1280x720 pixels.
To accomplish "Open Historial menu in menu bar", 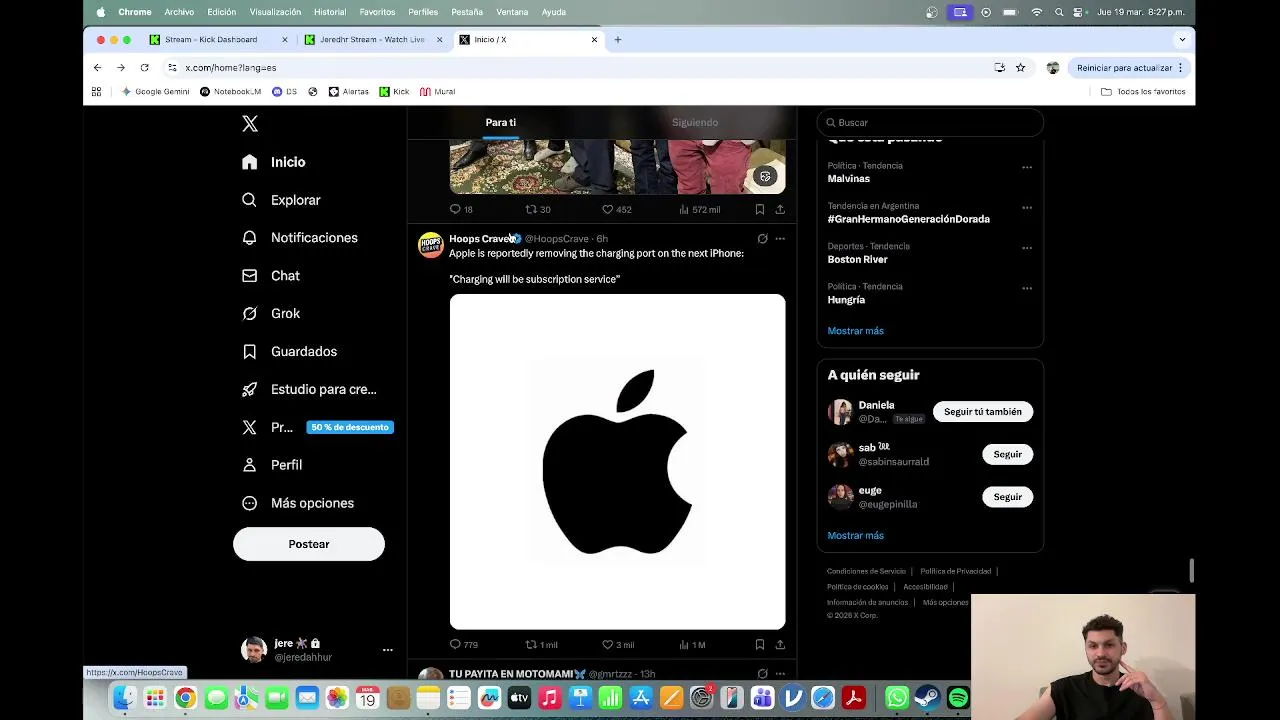I will pyautogui.click(x=330, y=12).
